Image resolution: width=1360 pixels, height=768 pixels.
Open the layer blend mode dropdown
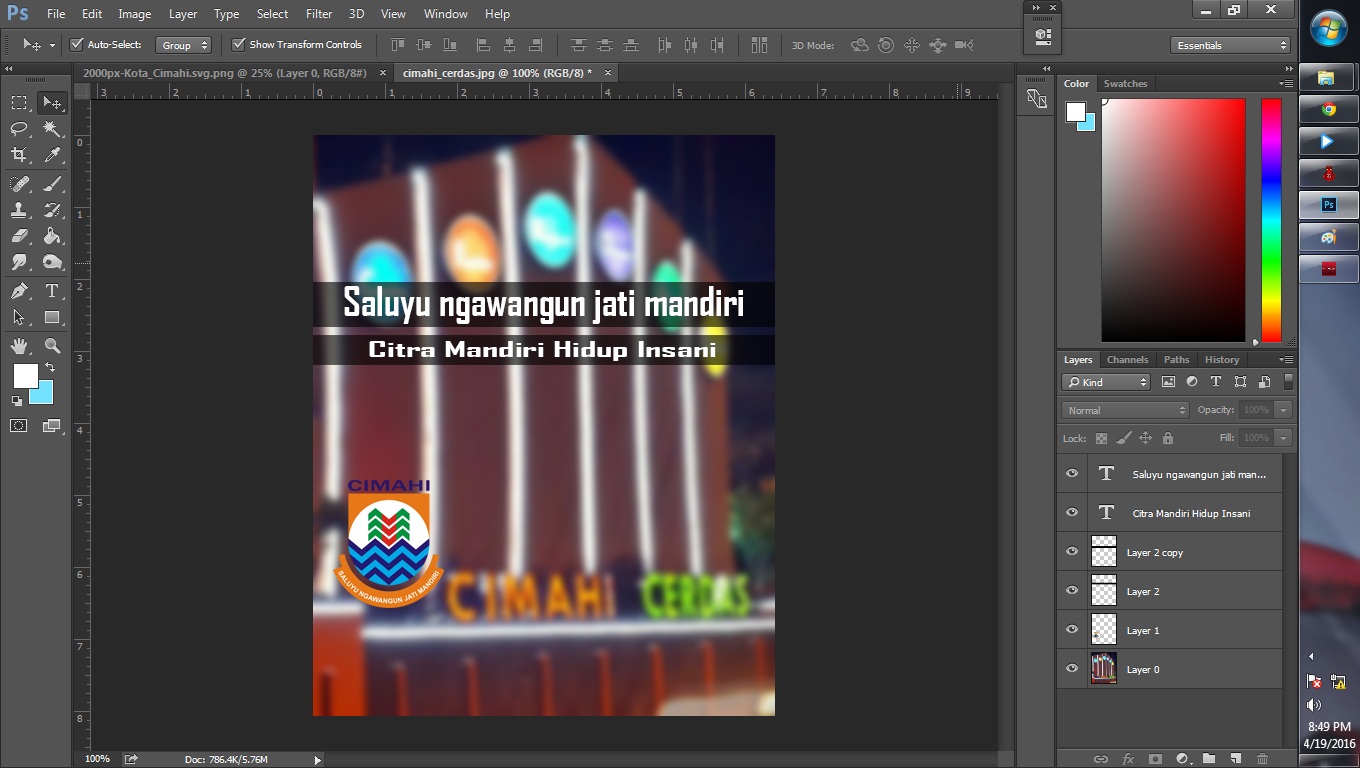[1124, 409]
